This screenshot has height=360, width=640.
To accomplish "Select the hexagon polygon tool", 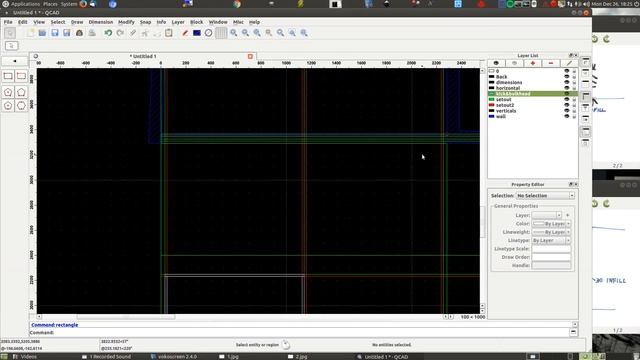I will tap(21, 106).
